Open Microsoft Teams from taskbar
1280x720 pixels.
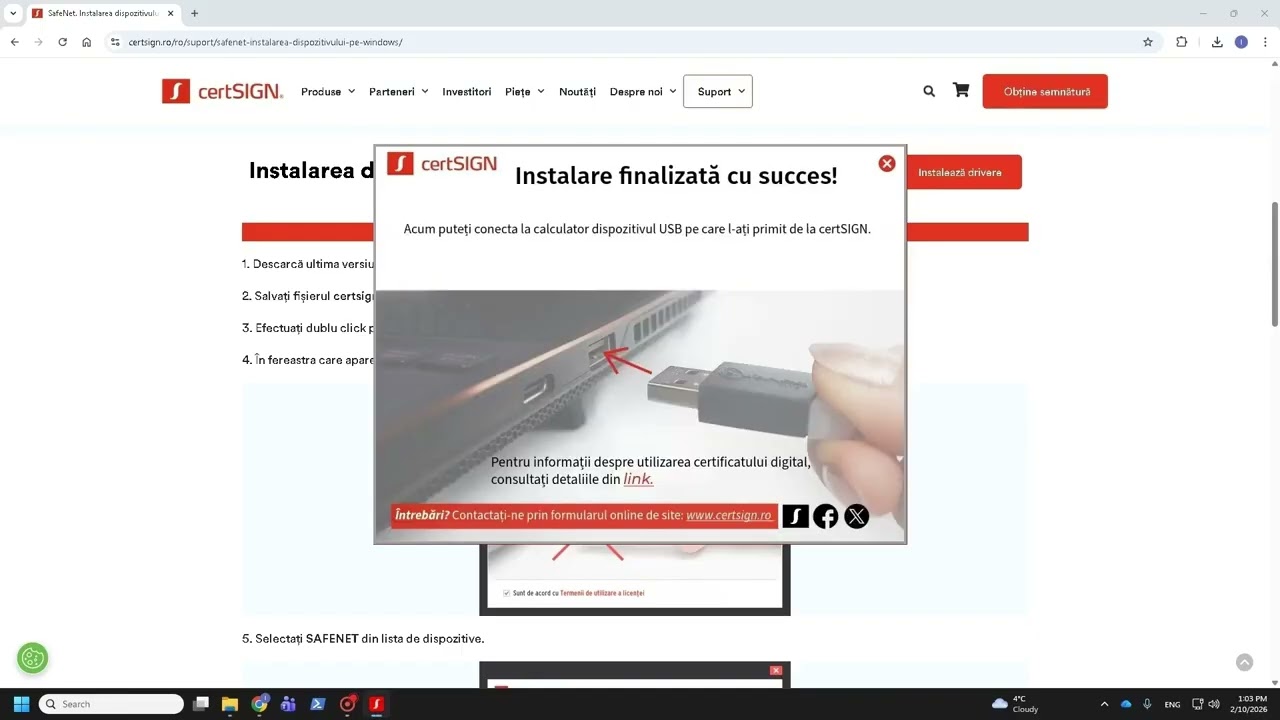[289, 704]
